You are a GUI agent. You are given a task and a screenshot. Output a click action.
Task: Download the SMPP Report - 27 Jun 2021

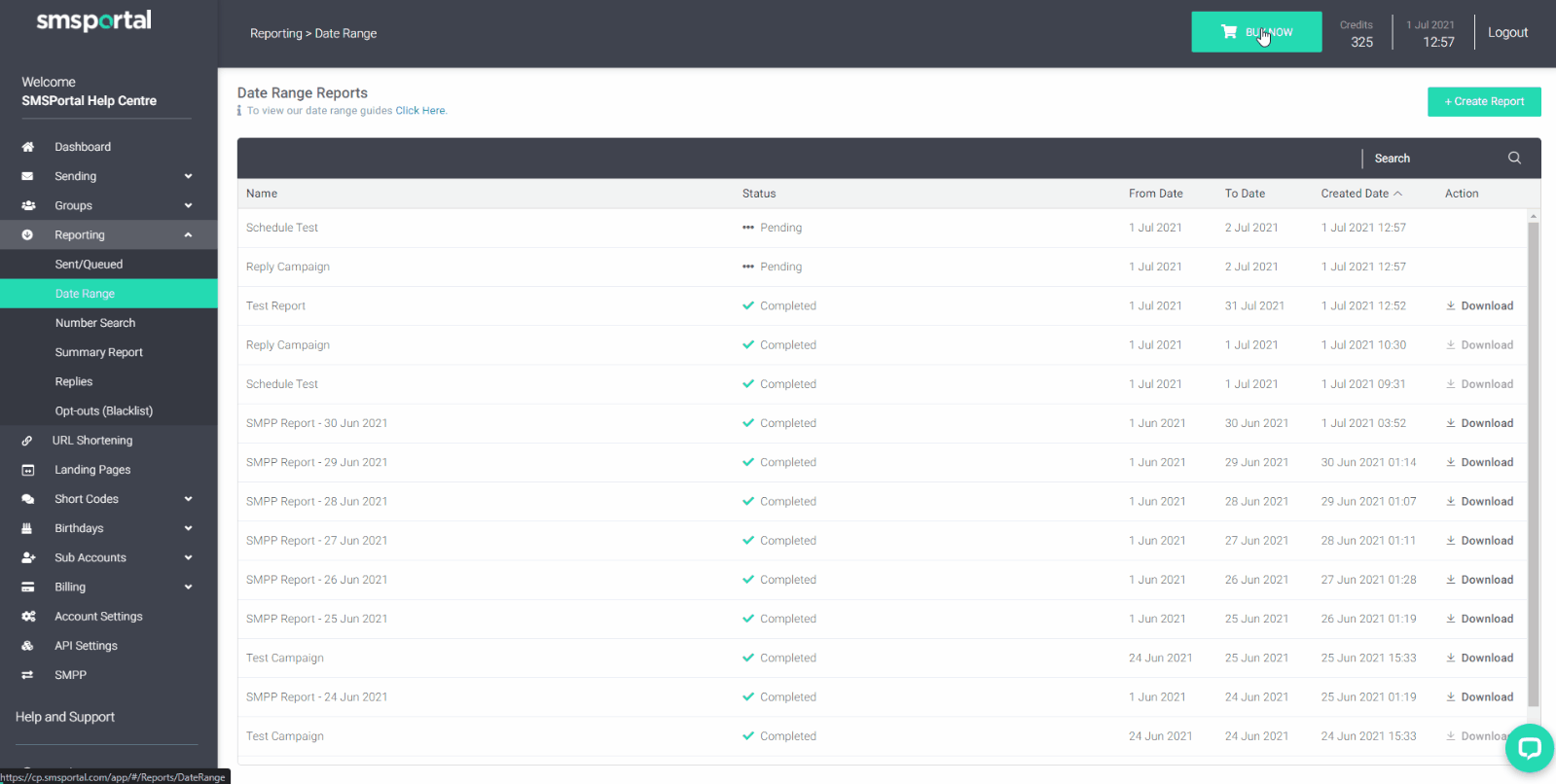[1480, 541]
